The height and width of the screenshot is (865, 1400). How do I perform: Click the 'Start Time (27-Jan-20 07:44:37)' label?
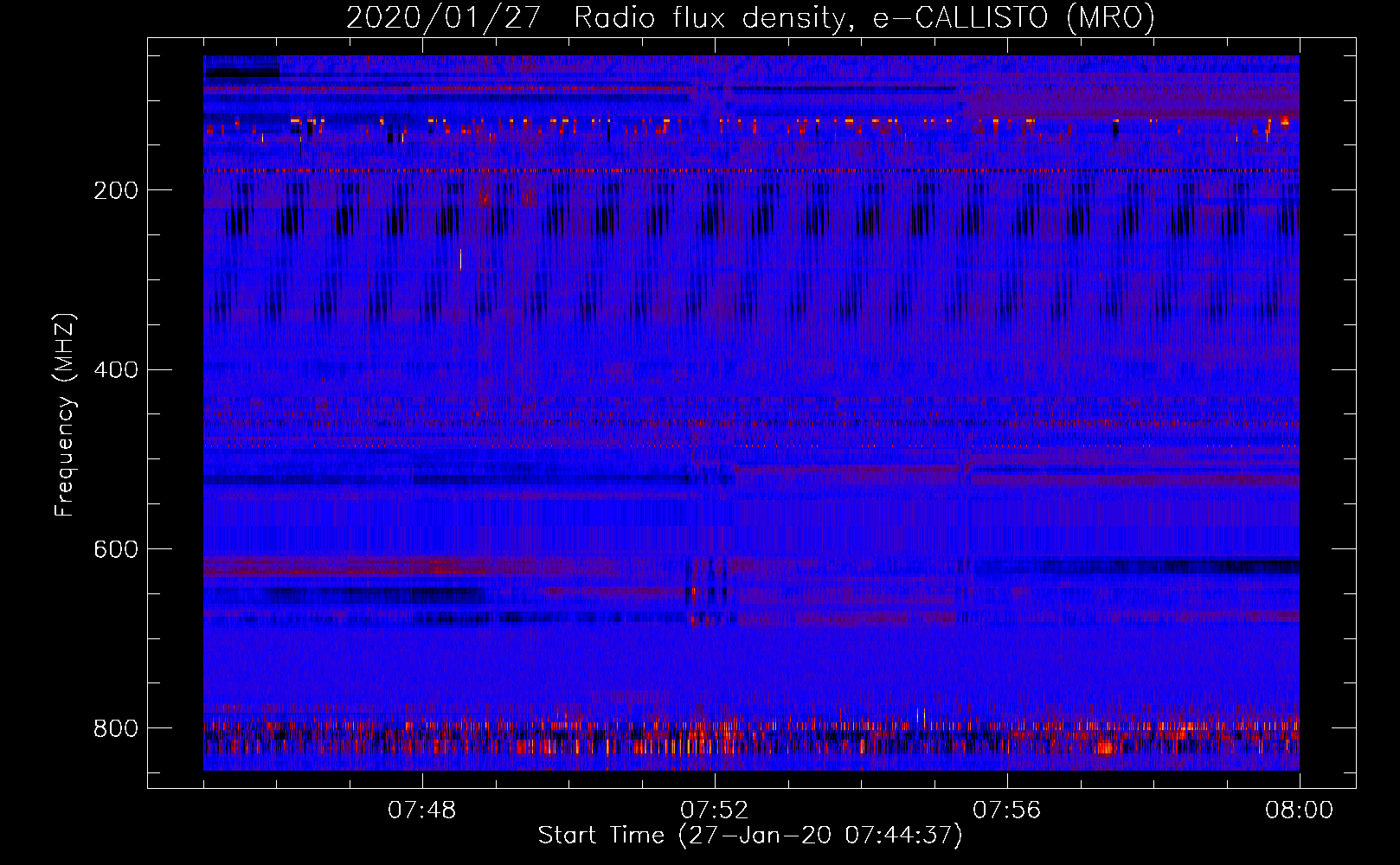(750, 836)
